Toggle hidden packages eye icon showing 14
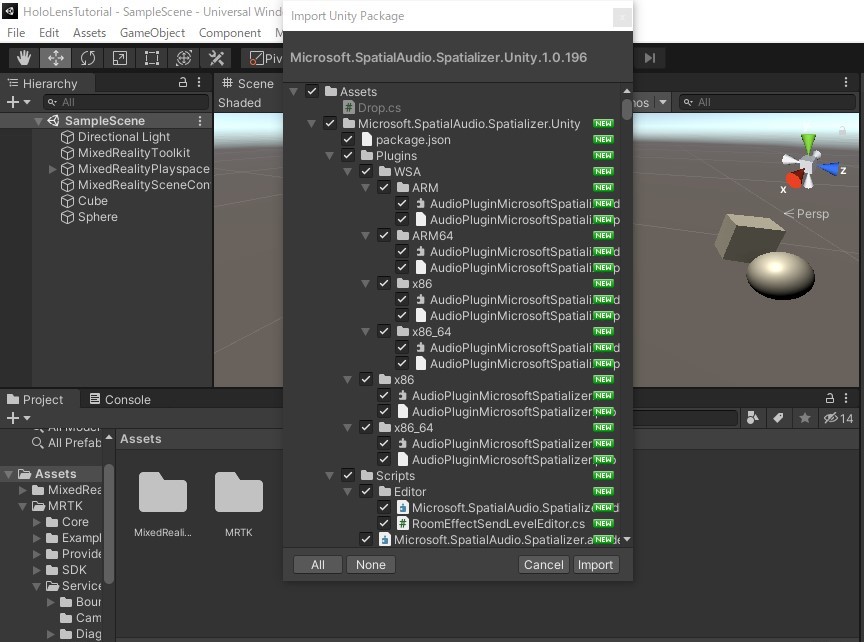The height and width of the screenshot is (642, 864). pyautogui.click(x=838, y=418)
